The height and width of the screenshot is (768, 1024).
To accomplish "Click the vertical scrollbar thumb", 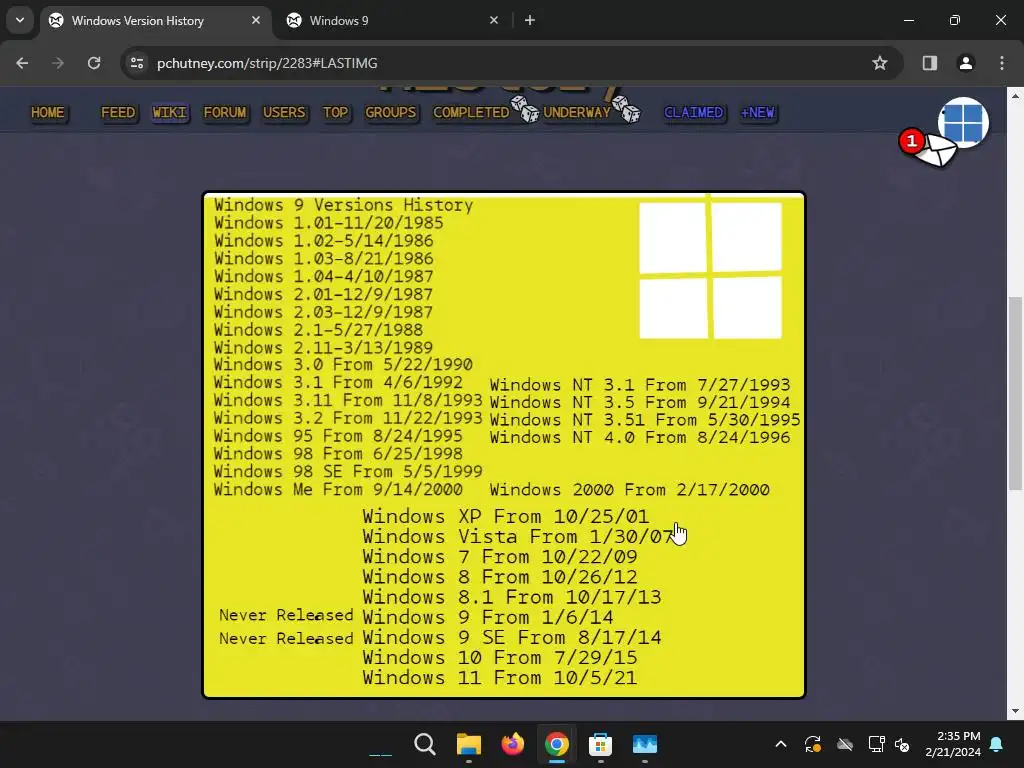I will coord(1015,392).
